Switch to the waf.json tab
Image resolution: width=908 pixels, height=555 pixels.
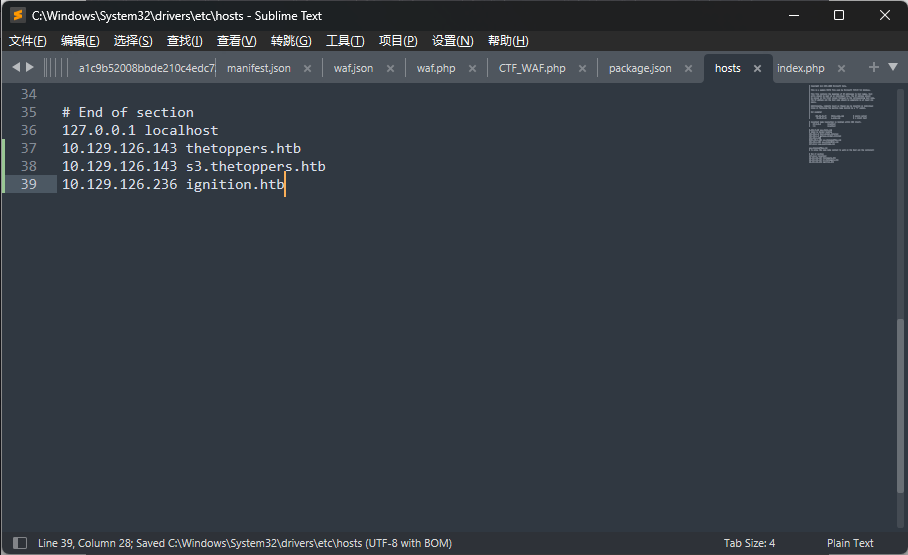(353, 68)
